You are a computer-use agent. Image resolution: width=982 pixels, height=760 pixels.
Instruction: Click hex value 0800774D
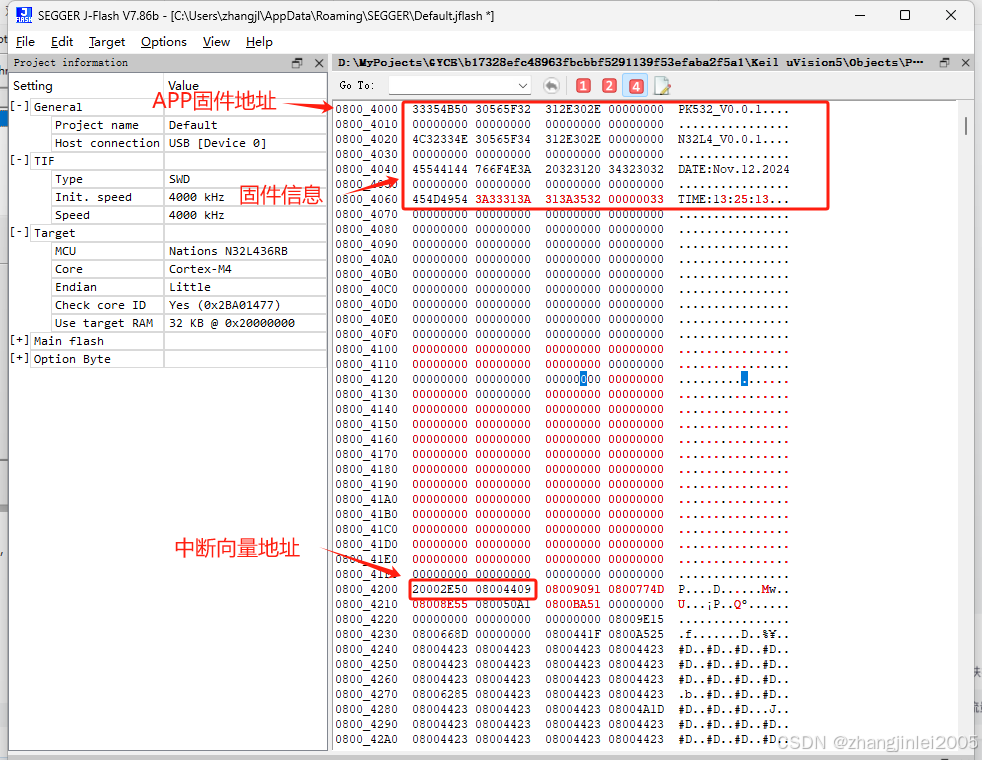click(636, 589)
